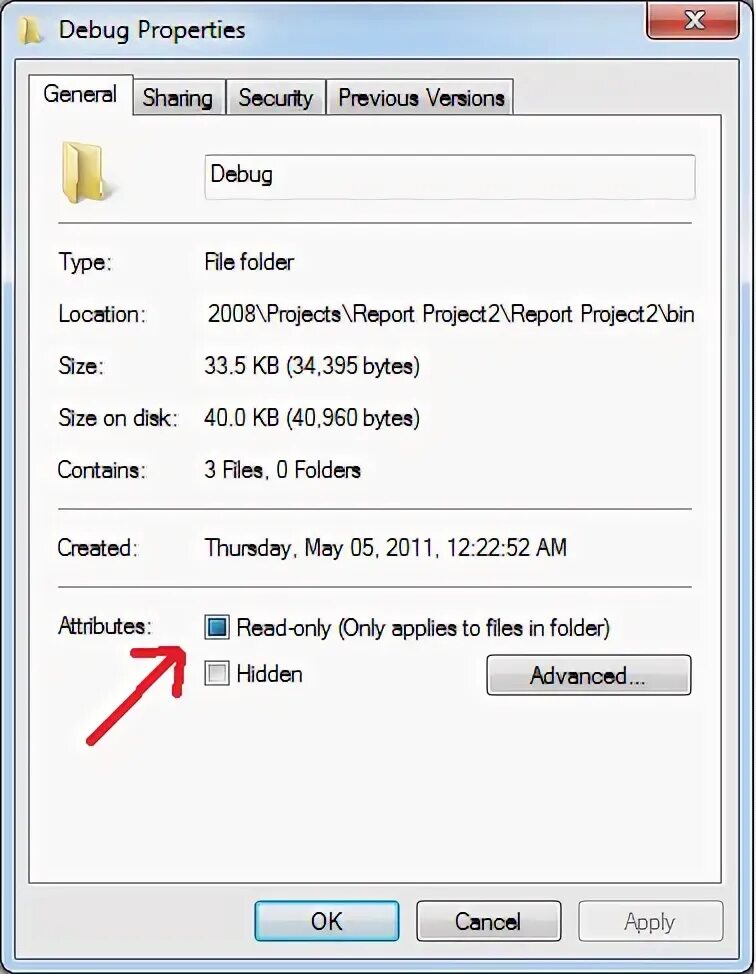Click the Read-only checkbox label text

[x=423, y=628]
